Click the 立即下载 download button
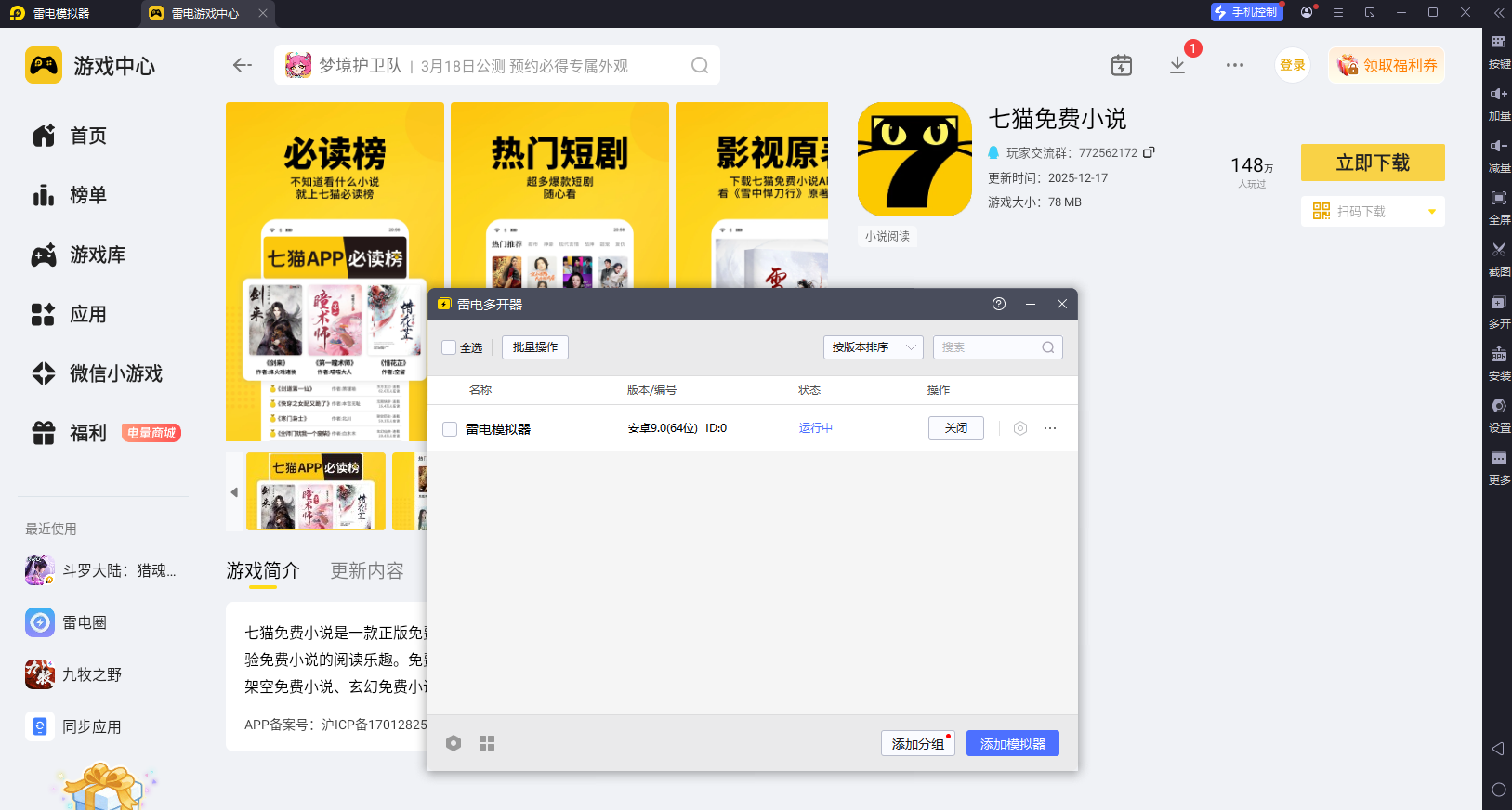The image size is (1512, 810). pyautogui.click(x=1372, y=163)
